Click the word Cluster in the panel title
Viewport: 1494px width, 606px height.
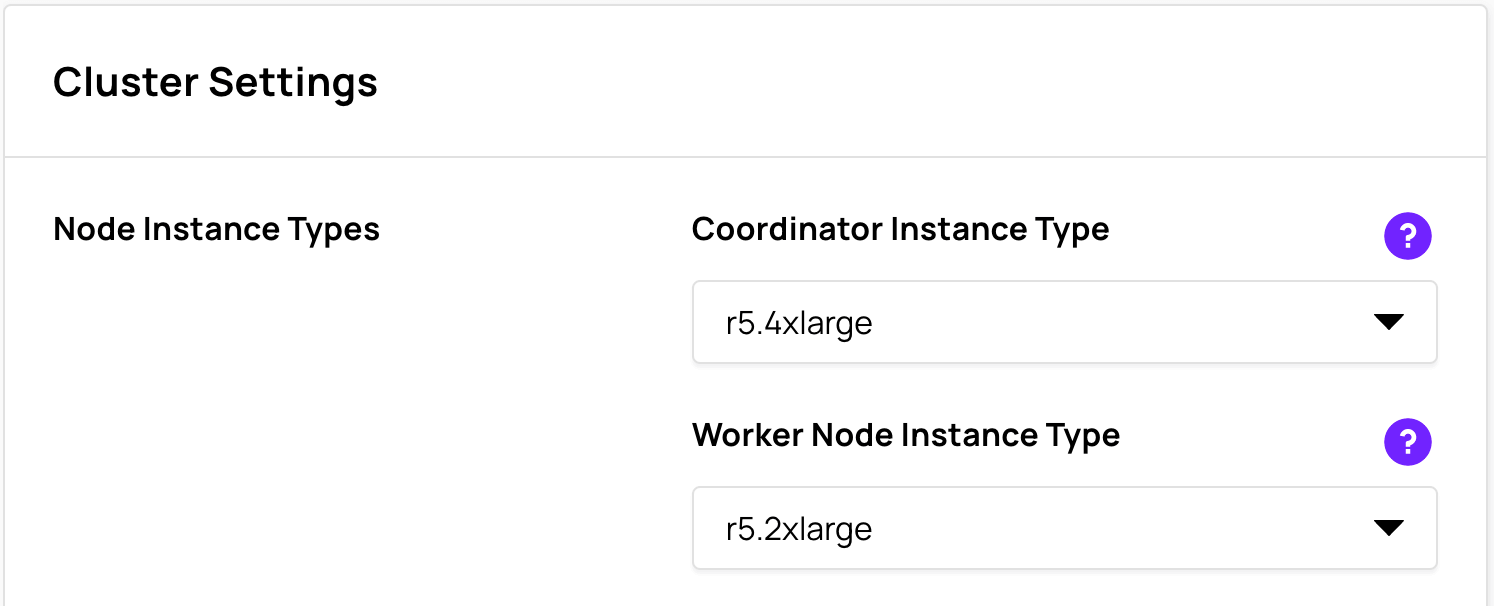[126, 82]
